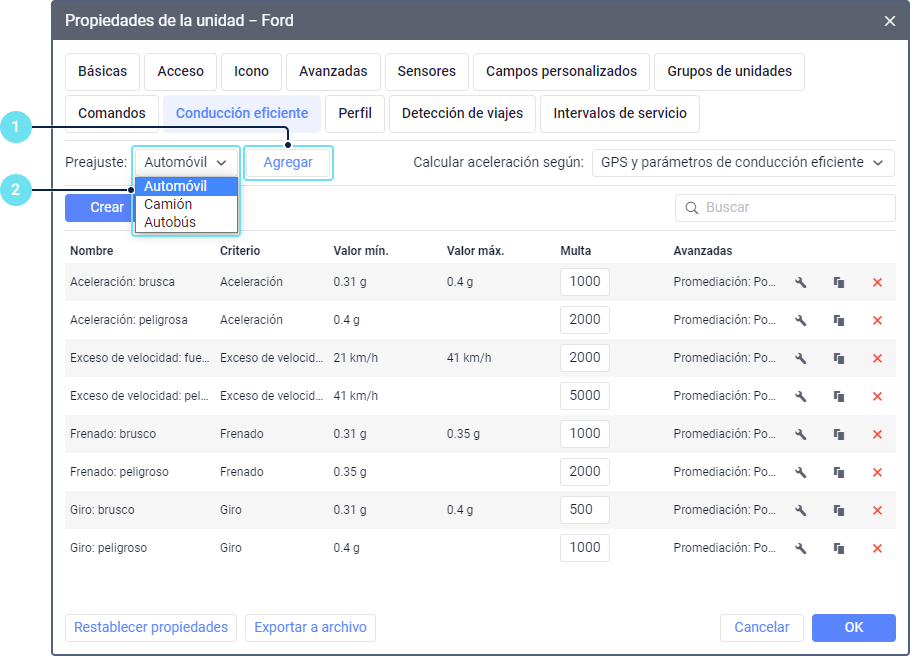Click the Crear button
Image resolution: width=910 pixels, height=656 pixels.
[100, 208]
